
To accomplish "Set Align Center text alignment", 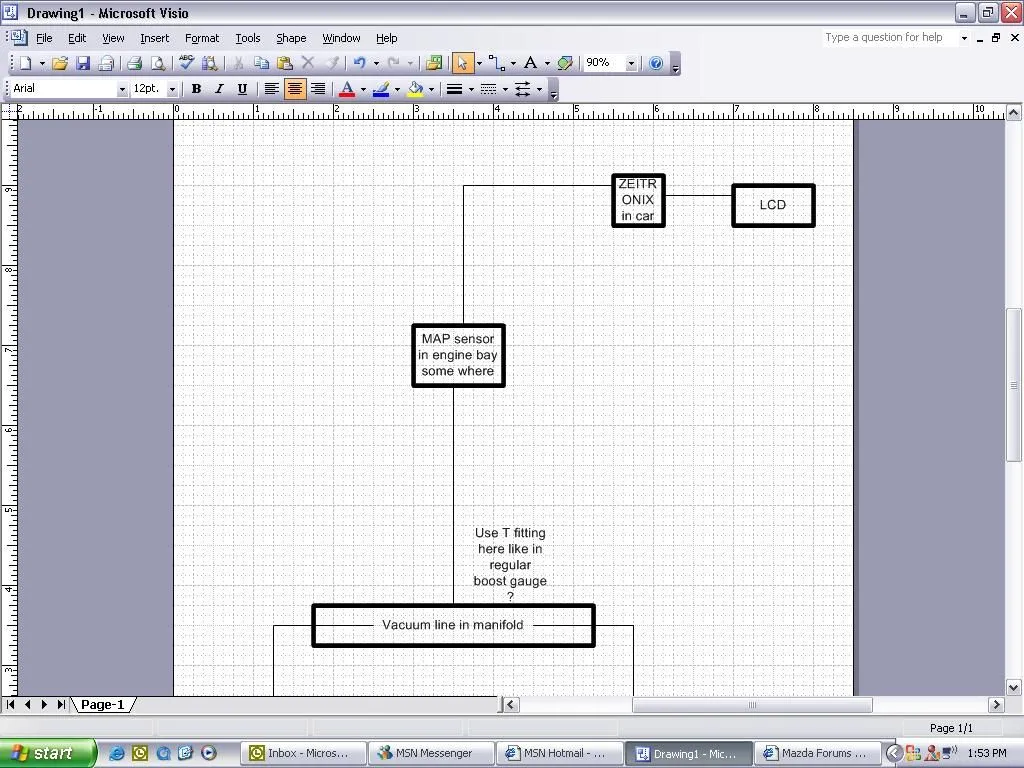I will tap(295, 89).
